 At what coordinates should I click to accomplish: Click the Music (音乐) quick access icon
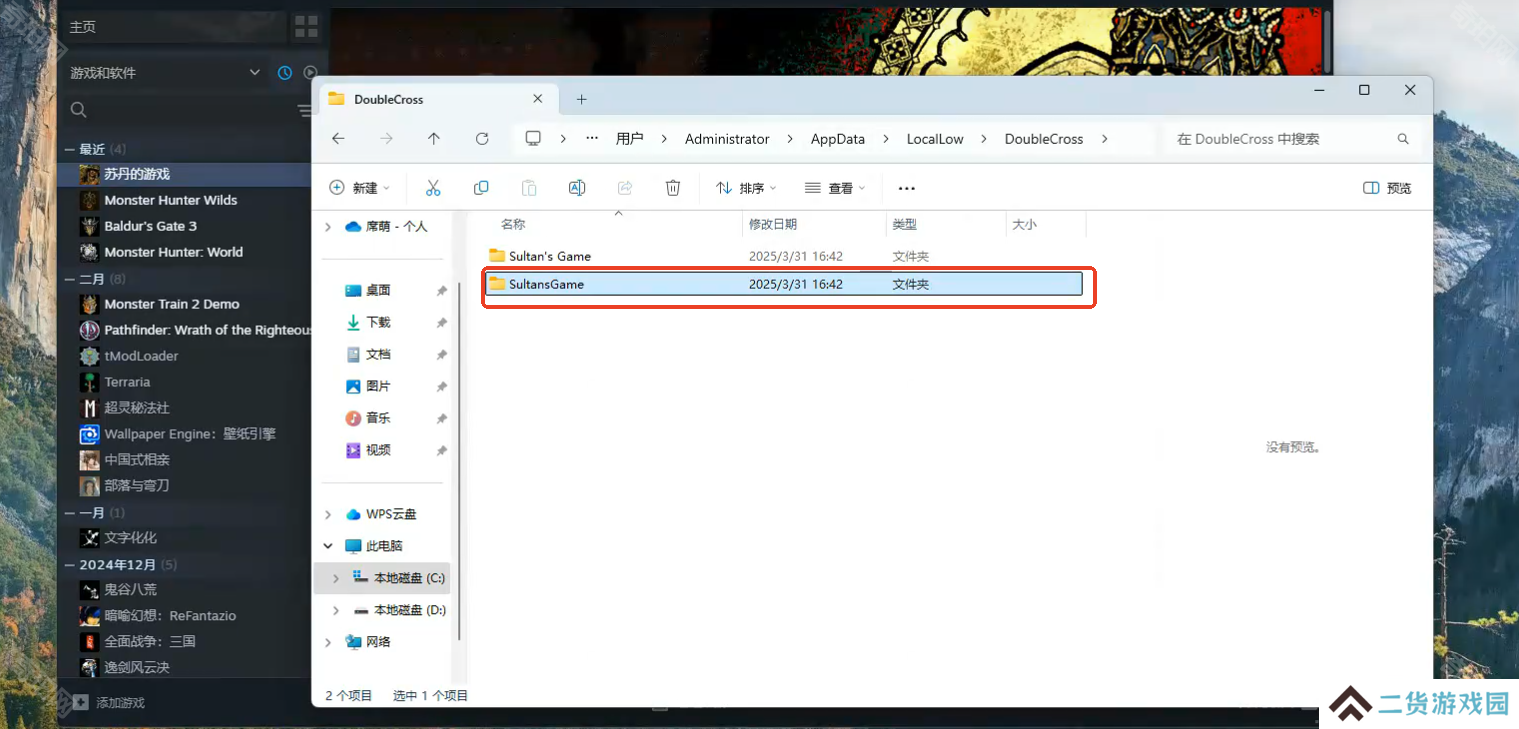click(x=353, y=418)
